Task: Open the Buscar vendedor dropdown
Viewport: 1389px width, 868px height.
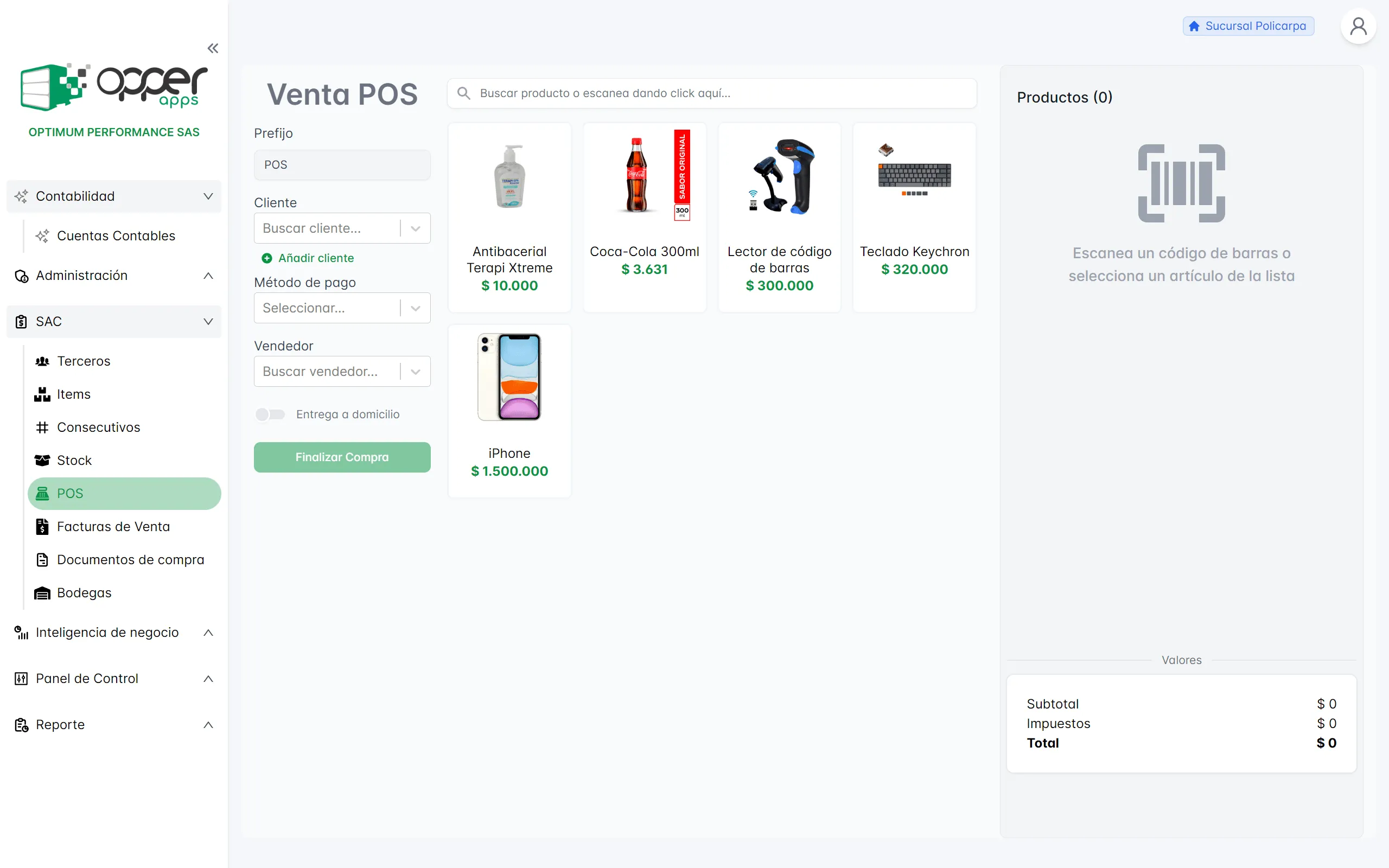Action: pyautogui.click(x=342, y=372)
